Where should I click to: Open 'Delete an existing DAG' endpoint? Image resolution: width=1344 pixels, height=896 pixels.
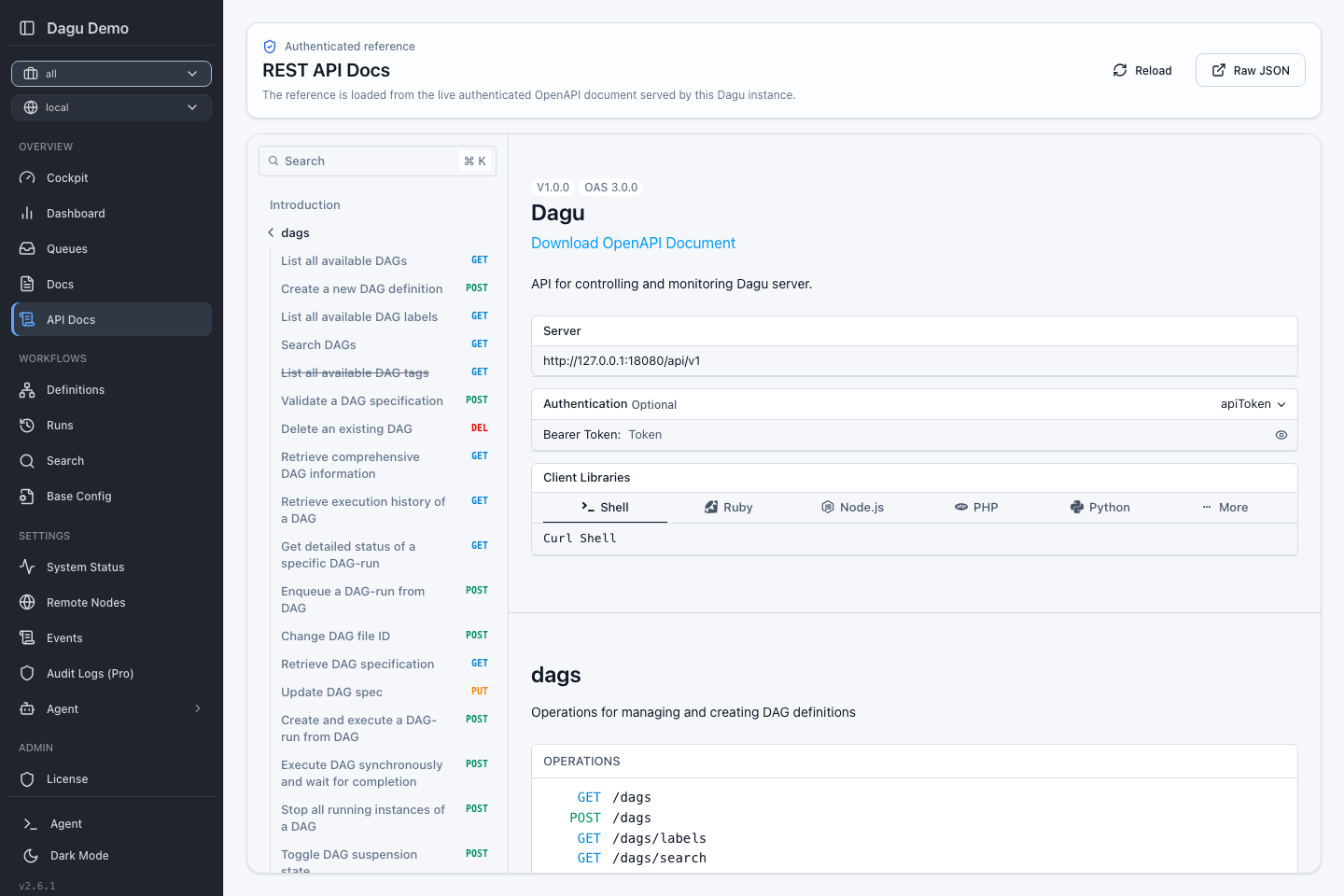point(384,428)
